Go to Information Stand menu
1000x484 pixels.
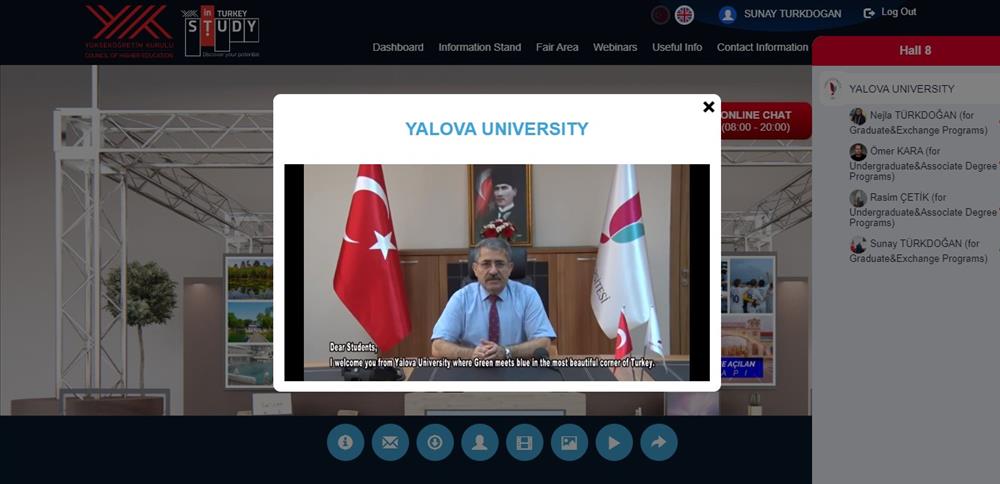[480, 47]
